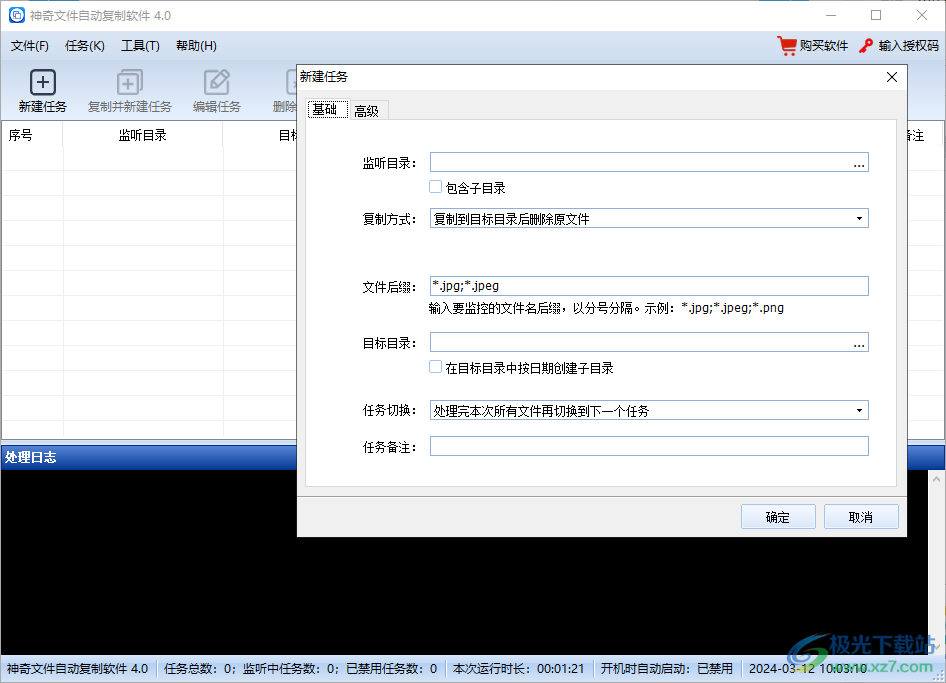Screen dimensions: 946x683
Task: Open the 任务切换 dropdown list
Action: [859, 411]
